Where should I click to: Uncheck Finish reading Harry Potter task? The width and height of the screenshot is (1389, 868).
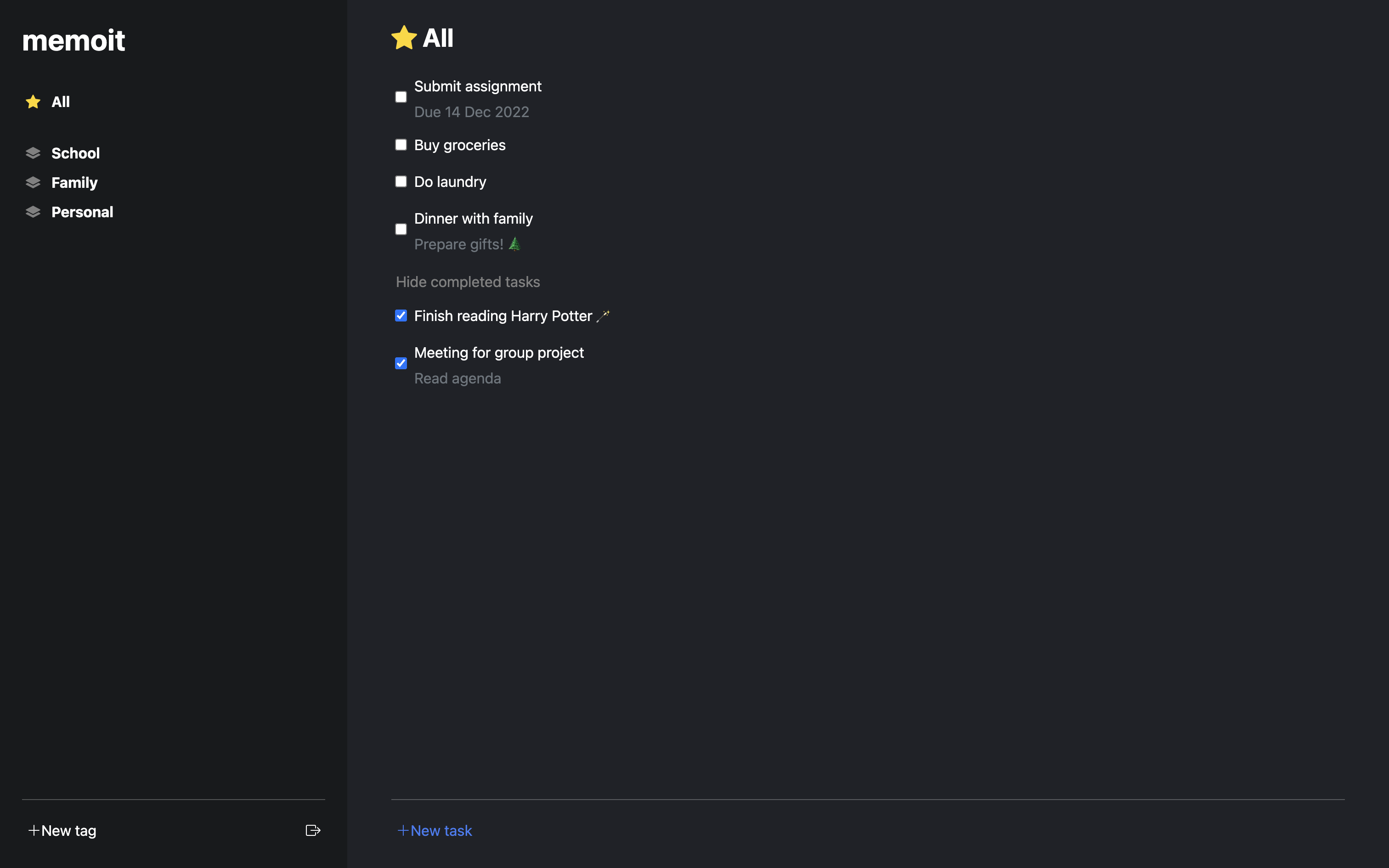point(401,316)
